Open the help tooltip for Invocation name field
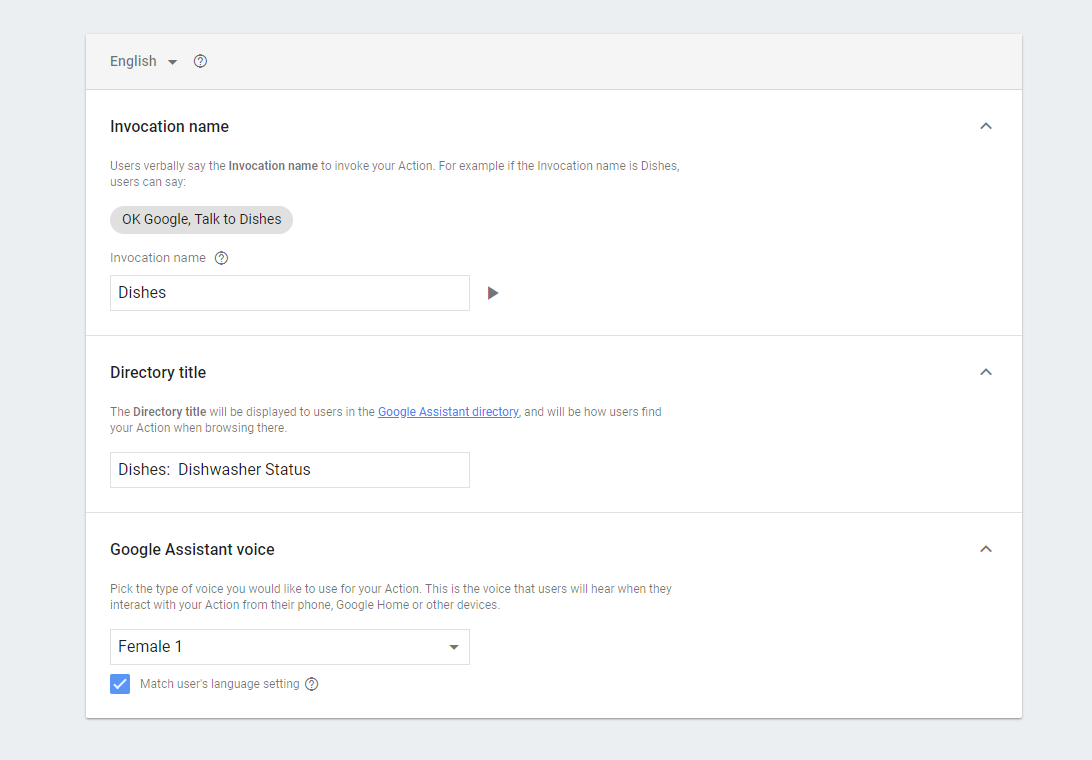 coord(222,258)
